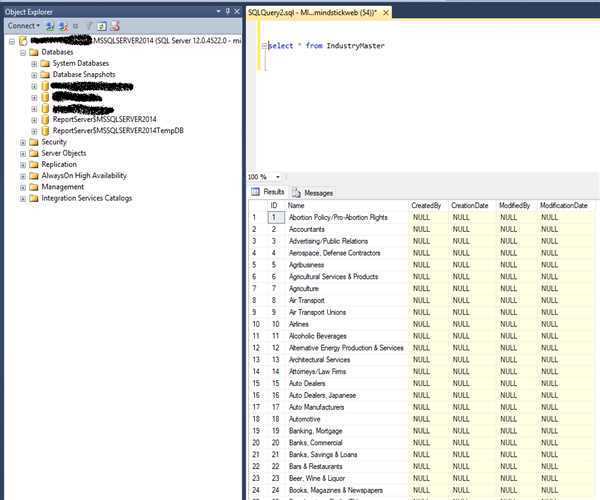Expand the Security folder
Viewport: 600px width, 500px height.
click(x=22, y=142)
